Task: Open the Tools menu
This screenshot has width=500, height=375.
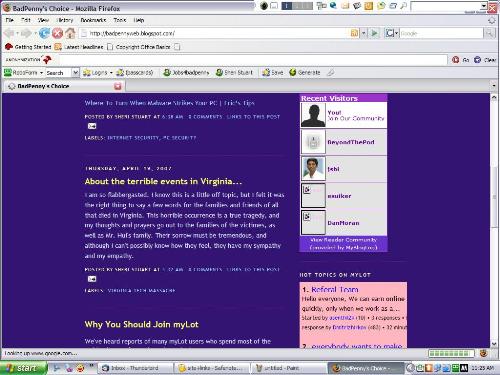Action: coord(120,20)
